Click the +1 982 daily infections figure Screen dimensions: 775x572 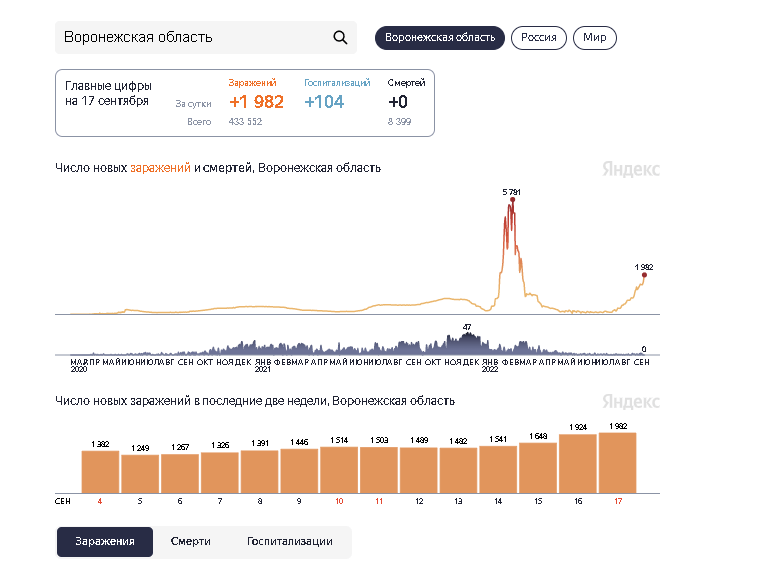click(x=256, y=102)
